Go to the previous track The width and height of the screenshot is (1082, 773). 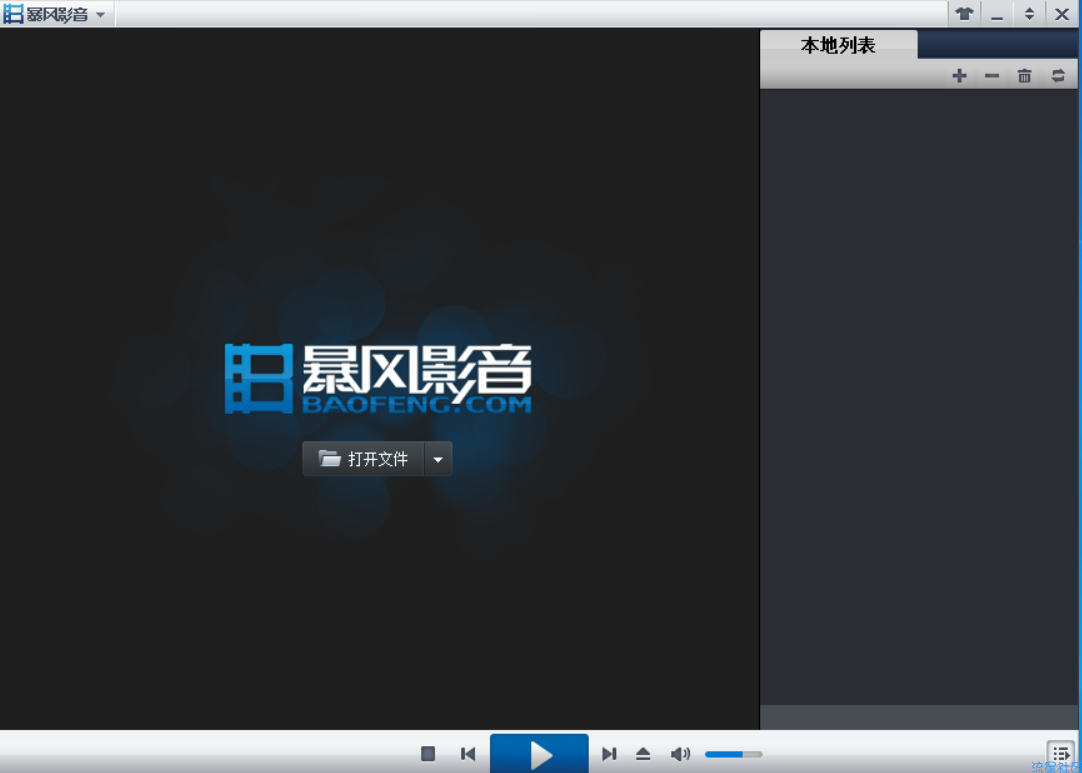[x=468, y=754]
